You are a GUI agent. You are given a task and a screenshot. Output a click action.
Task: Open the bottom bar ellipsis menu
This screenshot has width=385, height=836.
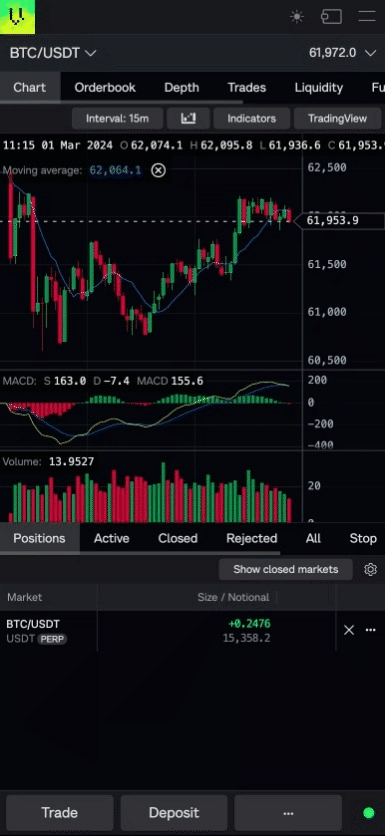click(x=288, y=813)
